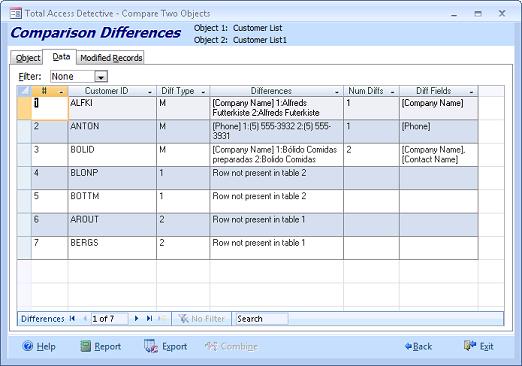Viewport: 522px width, 366px height.
Task: Click the BERGS Customer ID cell
Action: pyautogui.click(x=112, y=248)
